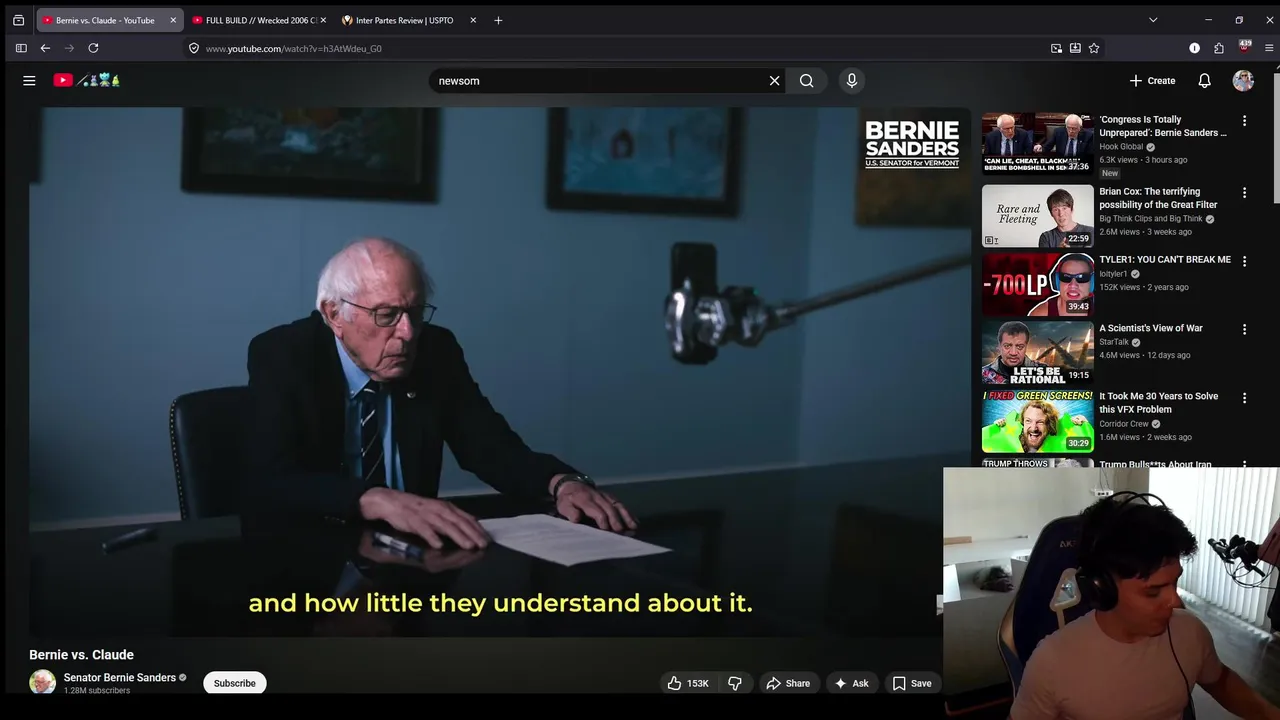Go to the YouTube home logo
Screen dimensions: 1280x720
[x=87, y=81]
